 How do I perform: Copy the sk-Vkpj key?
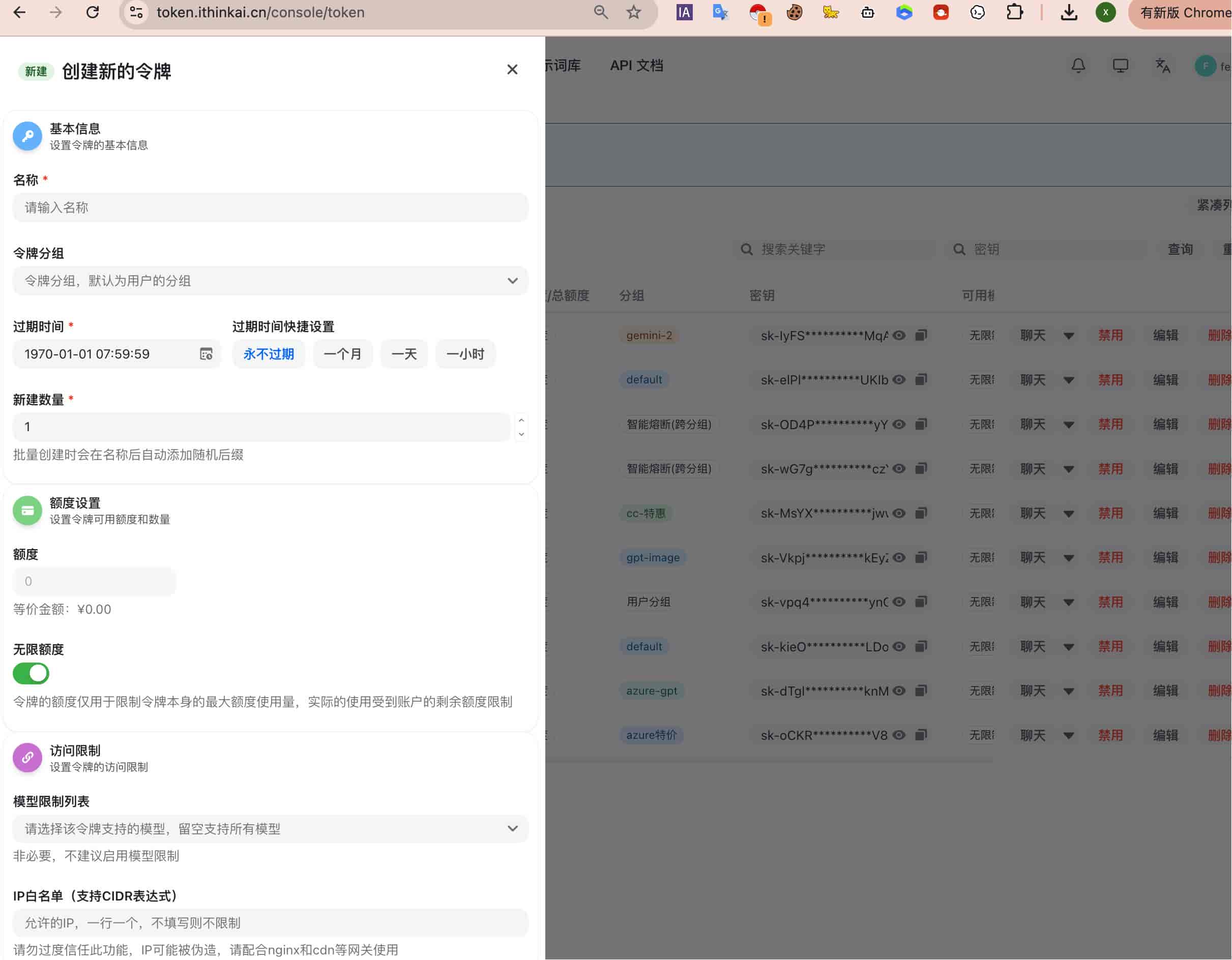[x=921, y=558]
